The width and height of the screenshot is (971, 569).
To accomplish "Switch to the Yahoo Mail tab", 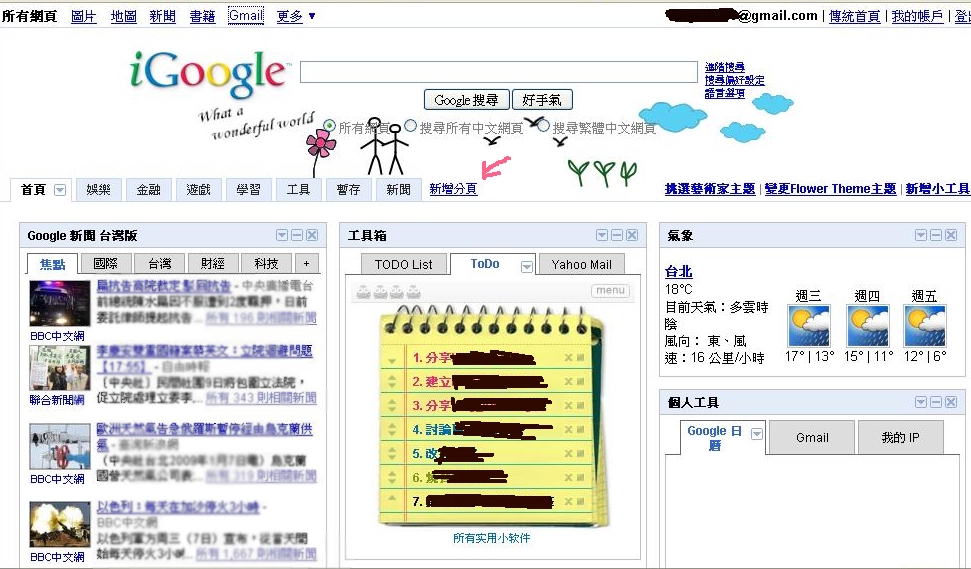I will click(581, 264).
